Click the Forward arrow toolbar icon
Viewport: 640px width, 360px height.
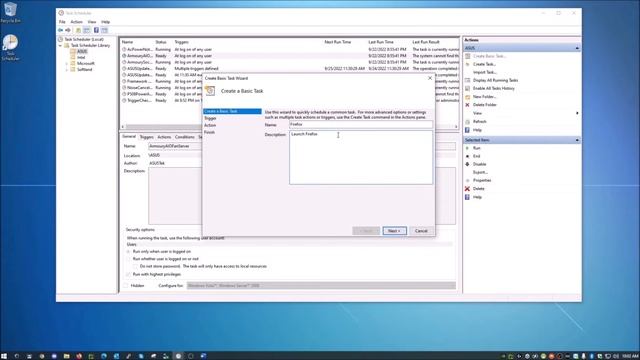[x=68, y=30]
